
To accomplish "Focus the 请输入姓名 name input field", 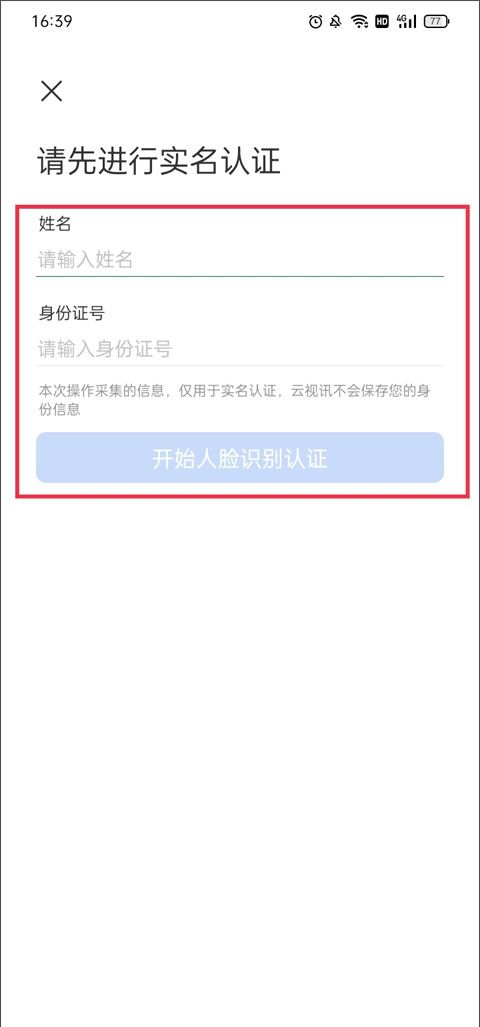I will 240,260.
